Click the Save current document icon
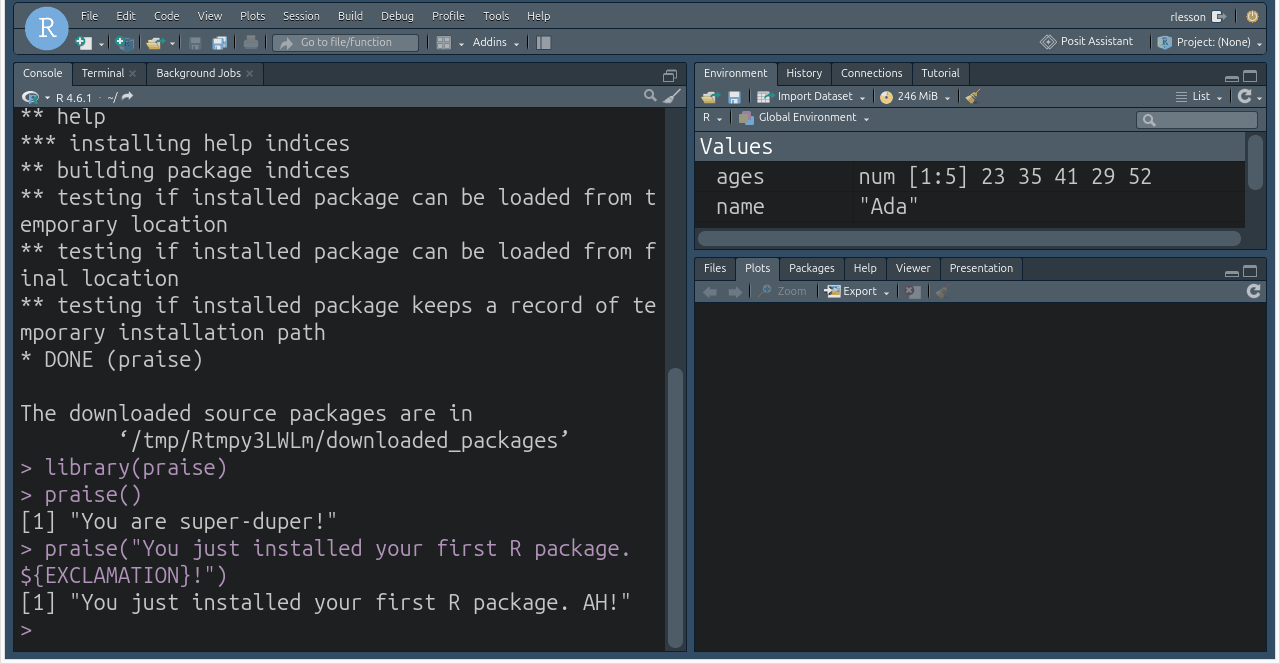1280x664 pixels. (196, 42)
